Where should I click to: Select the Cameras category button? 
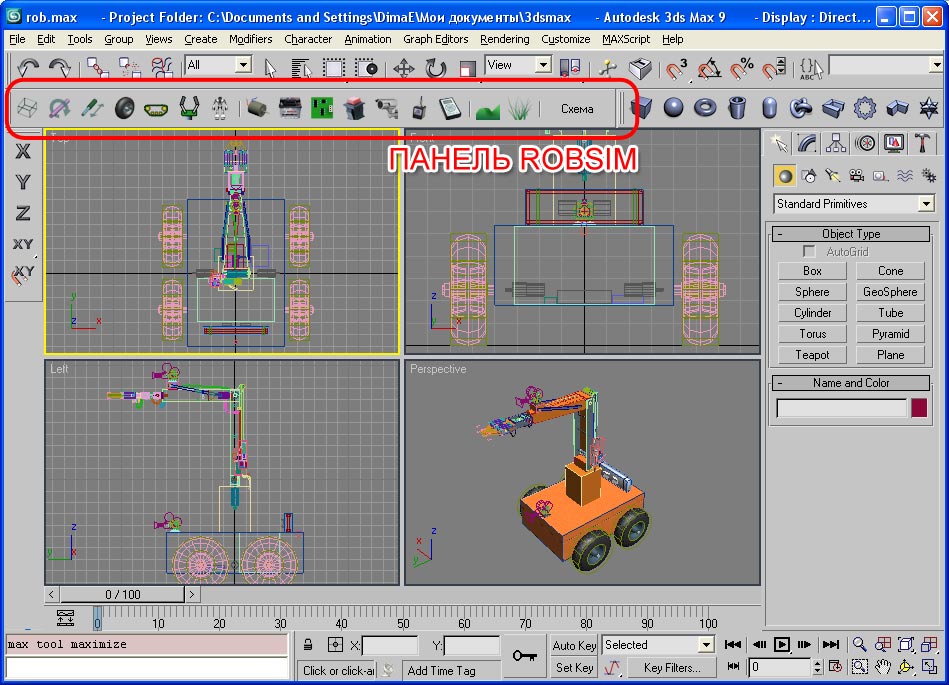click(x=856, y=175)
